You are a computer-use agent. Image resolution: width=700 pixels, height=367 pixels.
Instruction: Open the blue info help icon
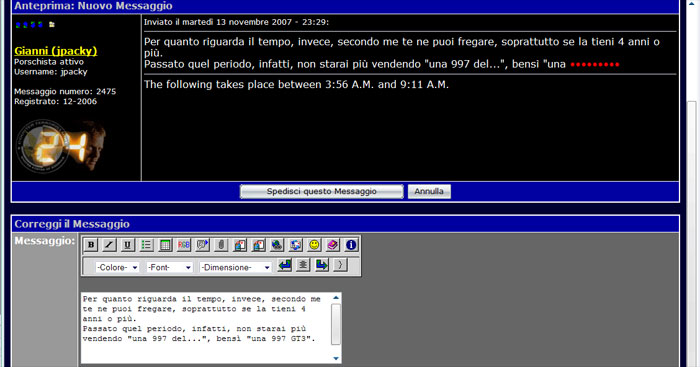click(351, 245)
